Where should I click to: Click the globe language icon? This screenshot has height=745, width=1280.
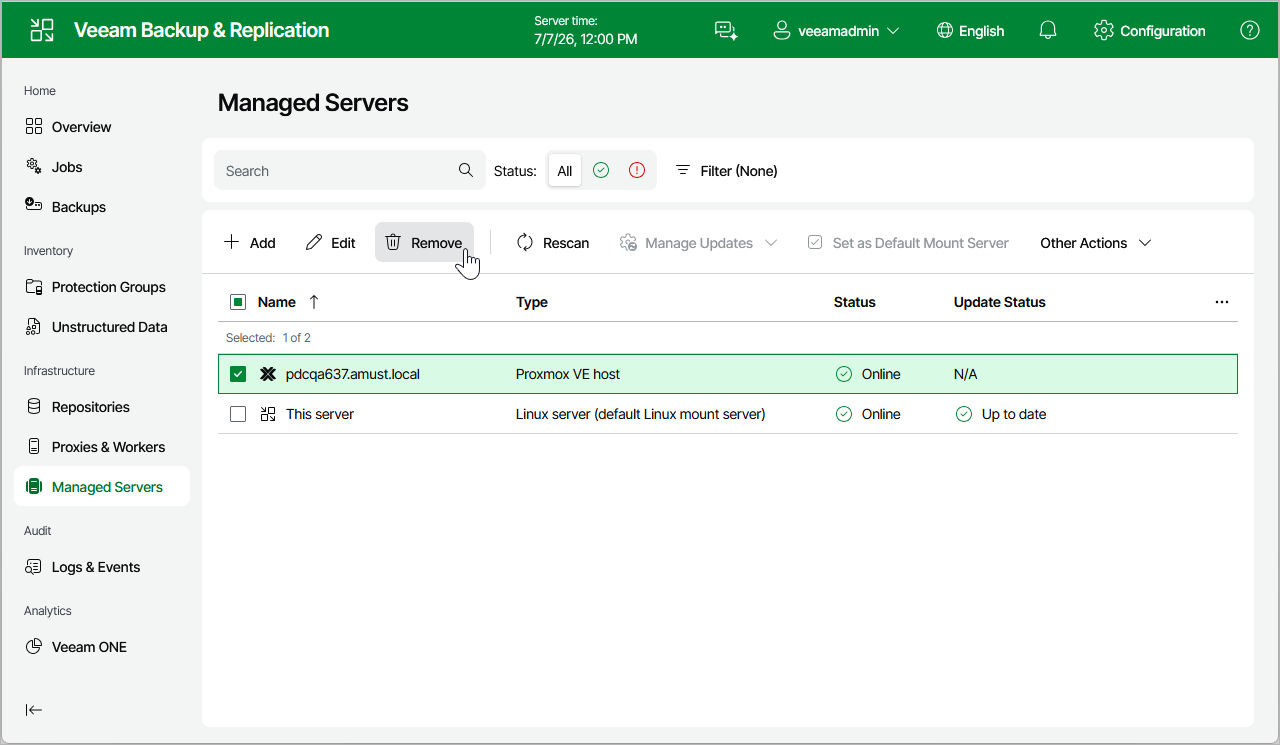[945, 30]
